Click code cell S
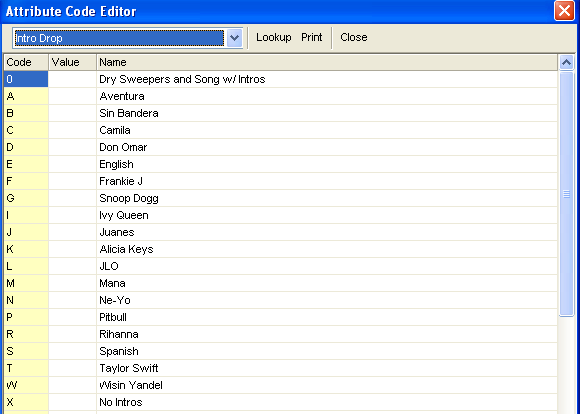Screen dimensions: 580x414 click(26, 351)
